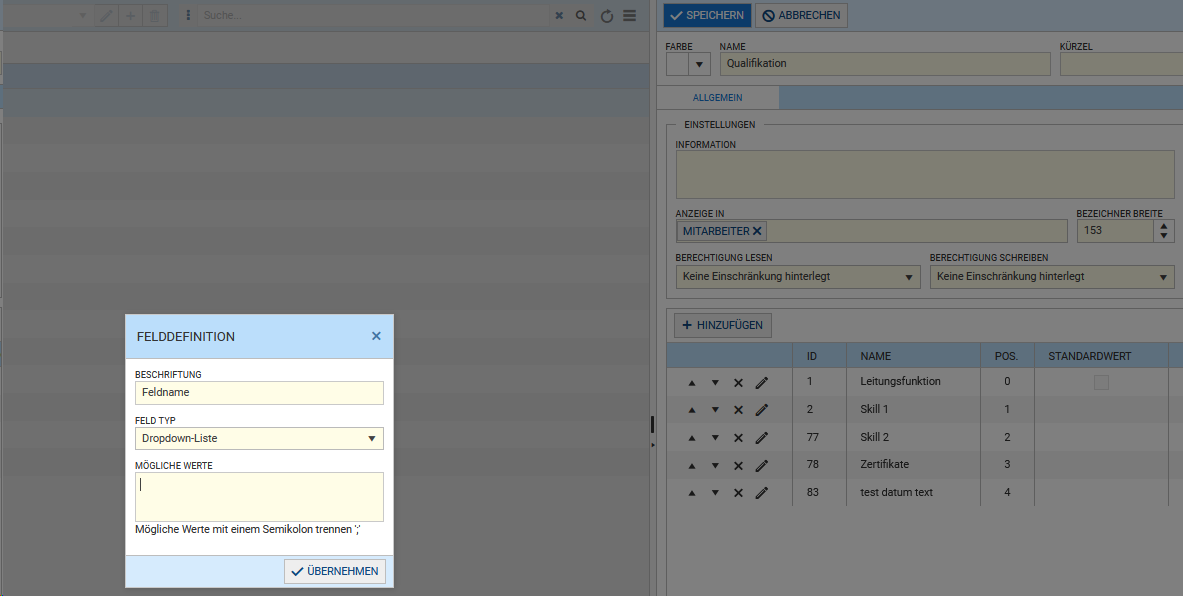The height and width of the screenshot is (596, 1183).
Task: Move Skill 2 row down
Action: 714,438
